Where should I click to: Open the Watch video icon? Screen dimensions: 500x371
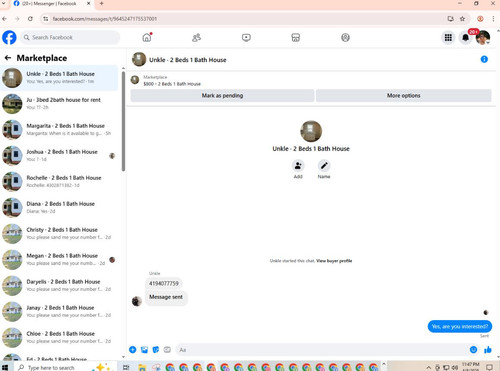tap(246, 37)
